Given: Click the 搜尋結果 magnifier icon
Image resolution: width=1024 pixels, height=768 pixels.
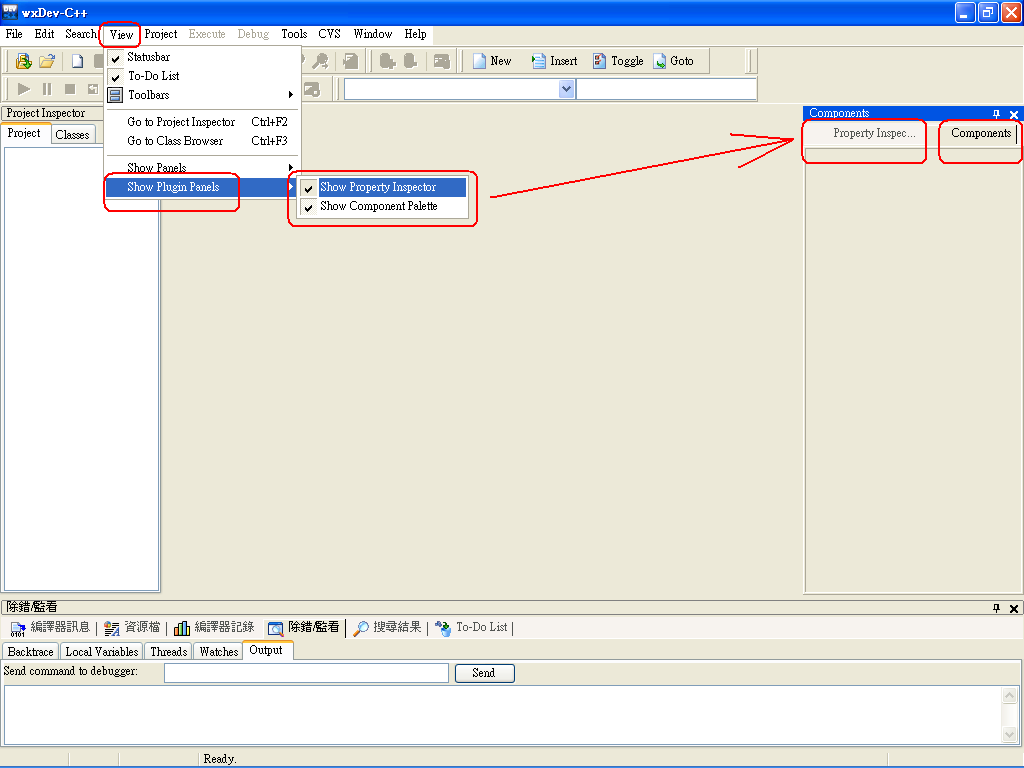Looking at the screenshot, I should click(x=360, y=628).
